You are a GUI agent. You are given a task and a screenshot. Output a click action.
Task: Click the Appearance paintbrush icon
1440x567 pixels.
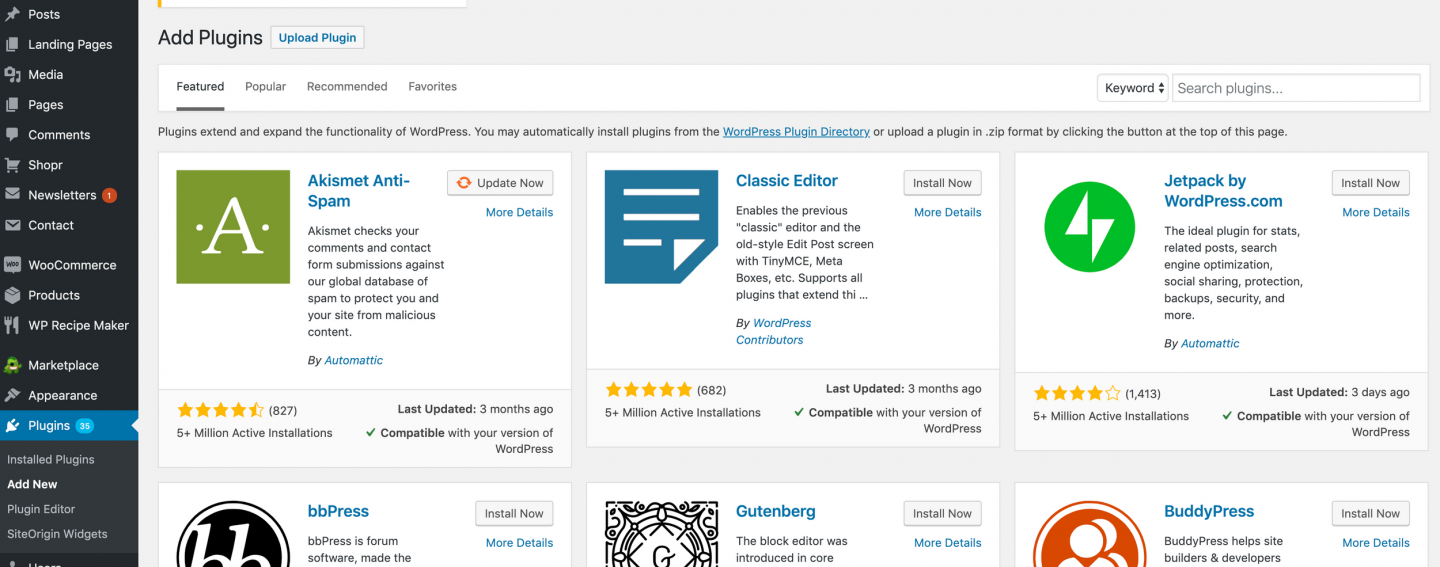pyautogui.click(x=12, y=395)
